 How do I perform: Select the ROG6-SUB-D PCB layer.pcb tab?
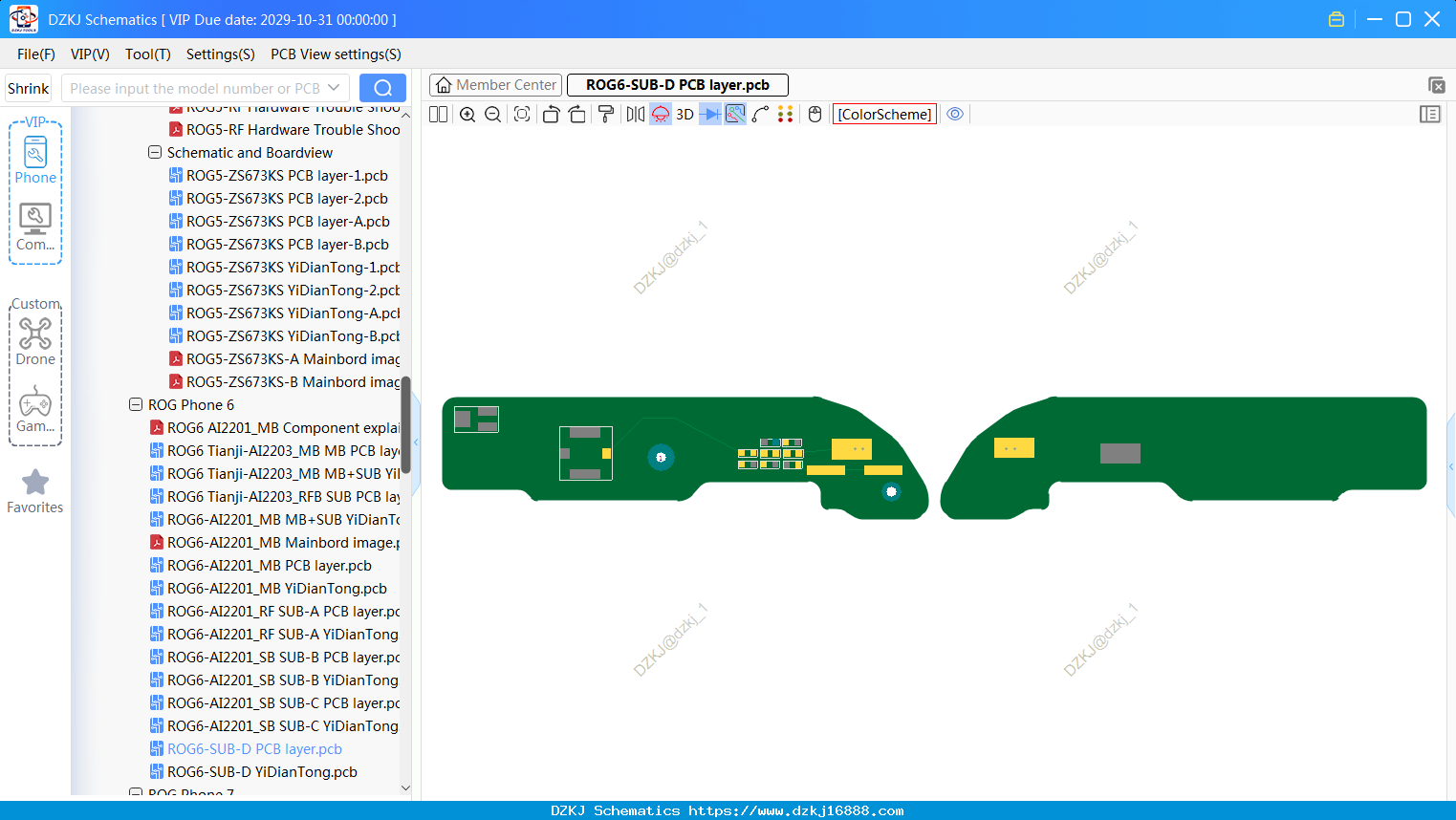(x=678, y=85)
